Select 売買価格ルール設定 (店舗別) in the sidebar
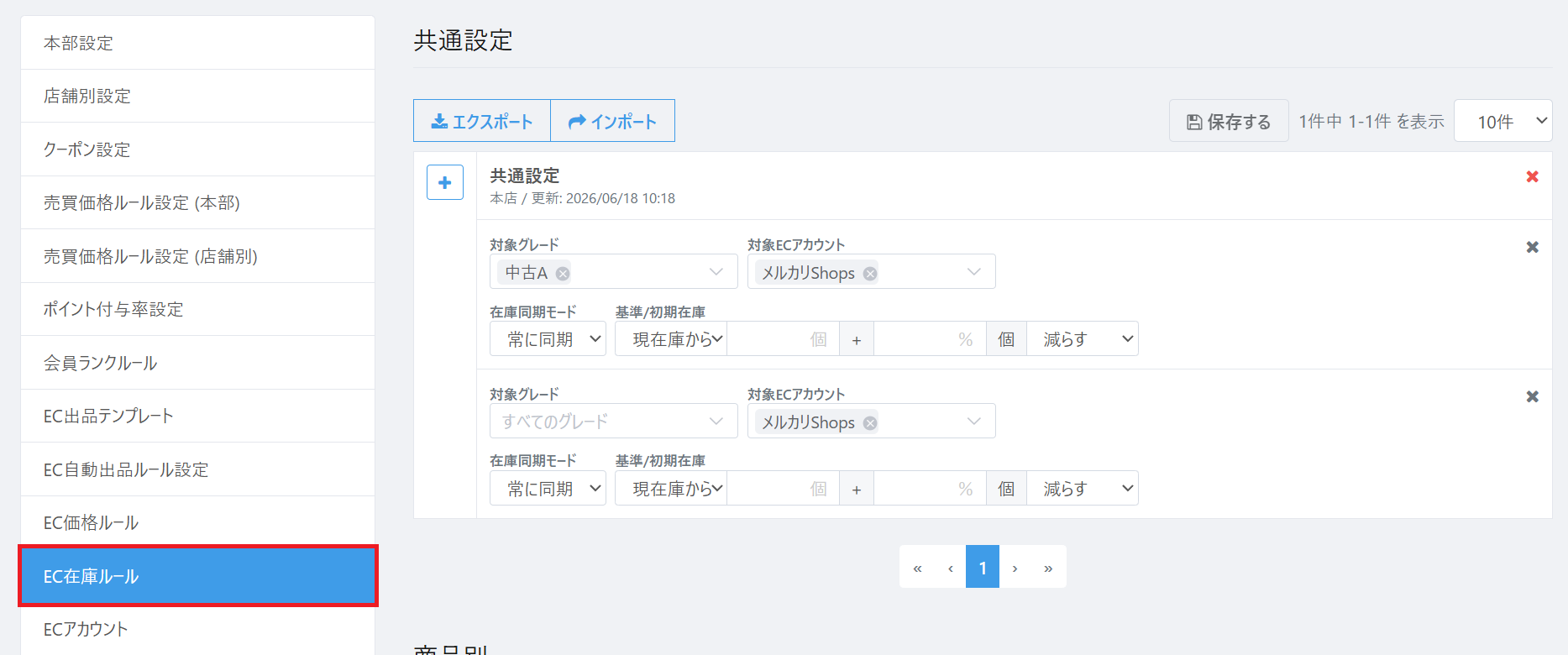The height and width of the screenshot is (655, 1568). pyautogui.click(x=197, y=256)
